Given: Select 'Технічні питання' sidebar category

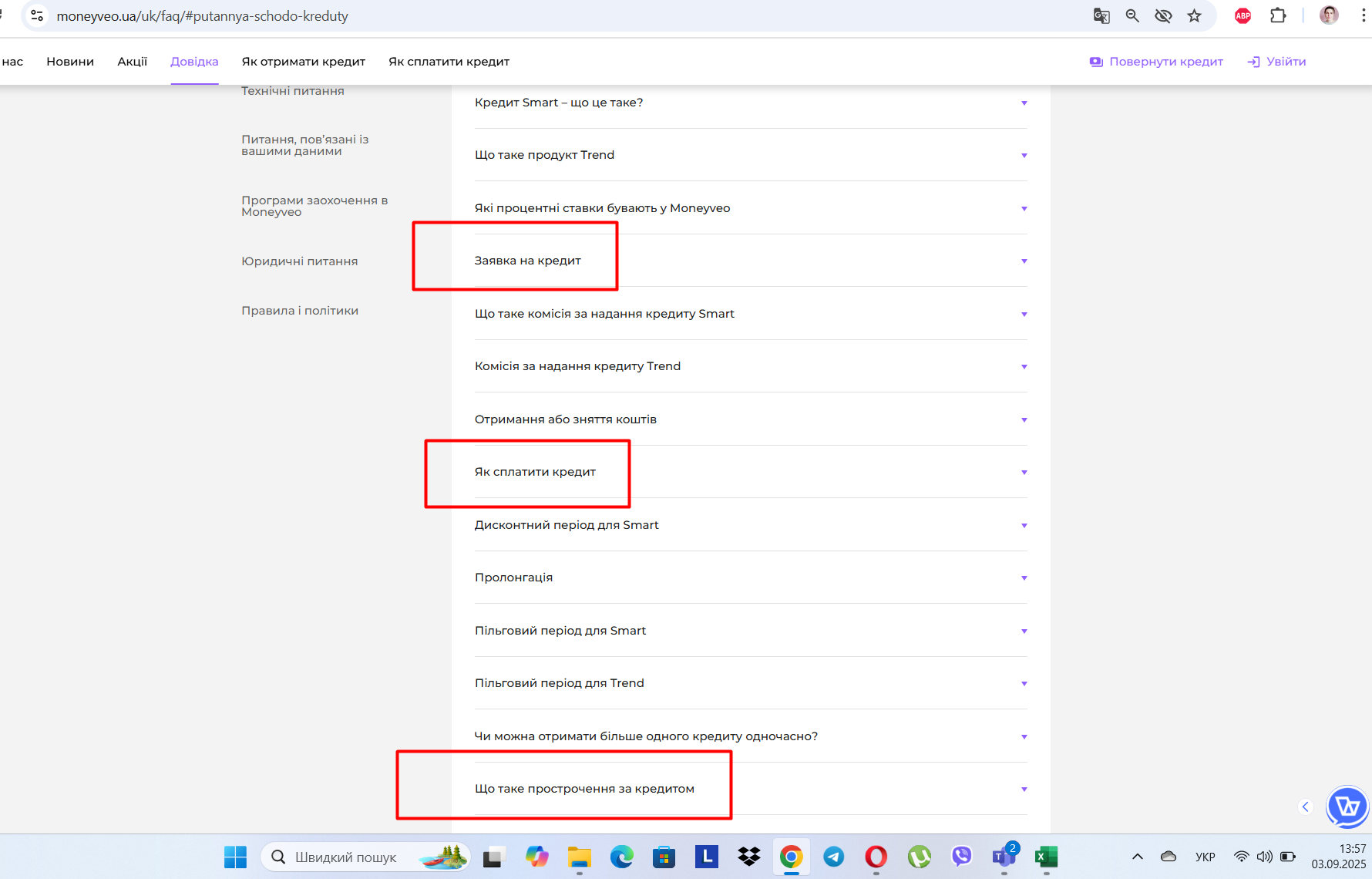Looking at the screenshot, I should 293,91.
